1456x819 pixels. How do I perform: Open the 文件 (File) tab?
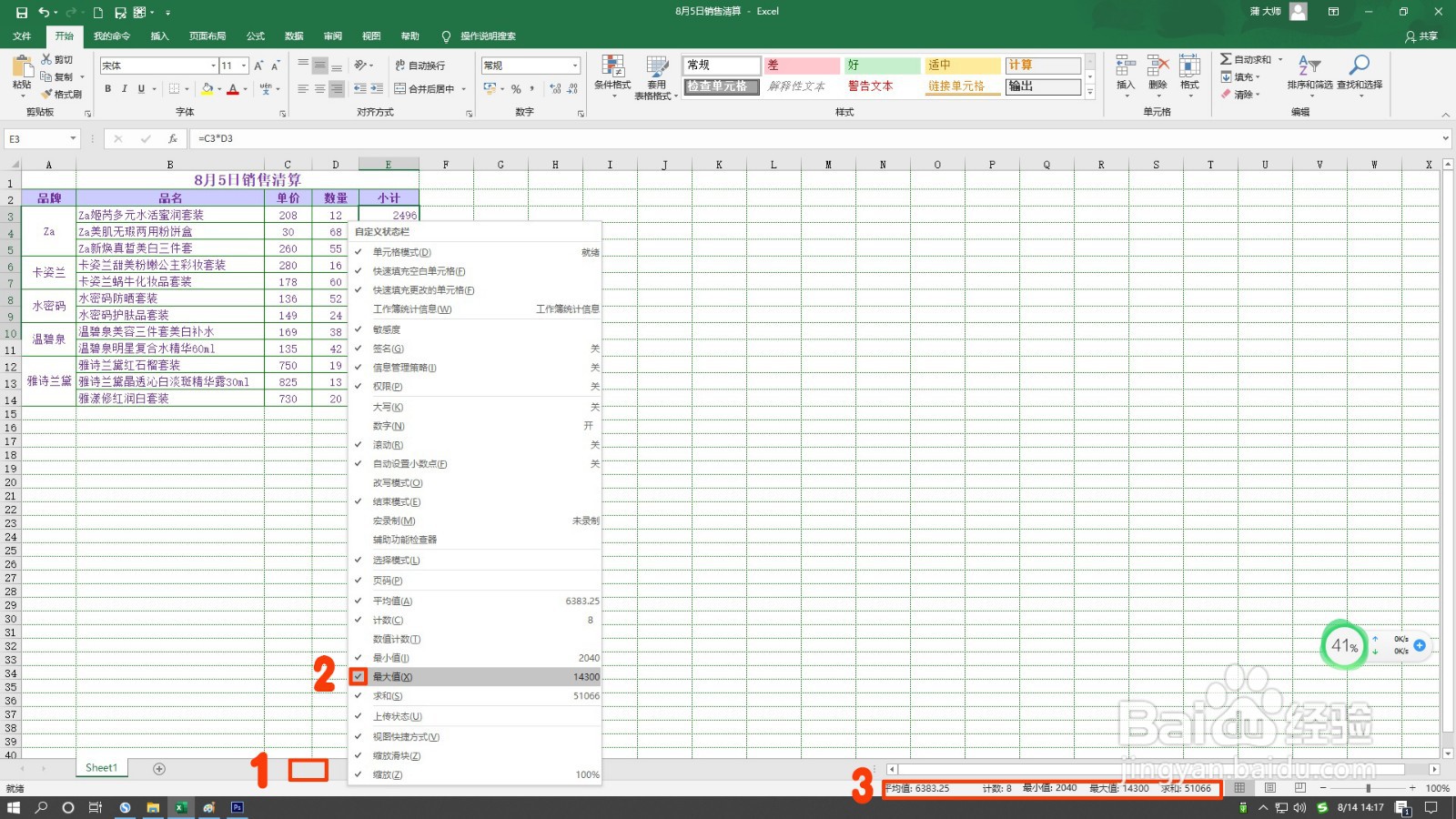(22, 36)
